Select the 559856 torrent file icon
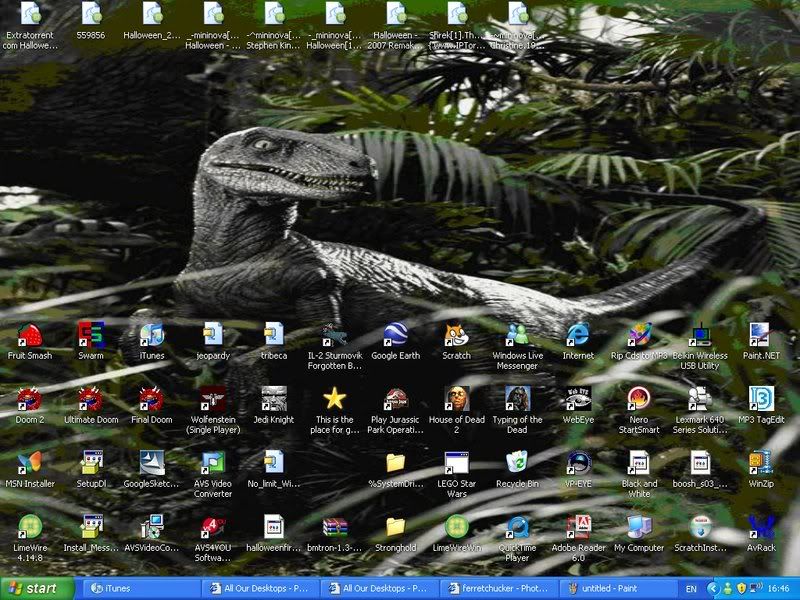800x600 pixels. click(91, 14)
